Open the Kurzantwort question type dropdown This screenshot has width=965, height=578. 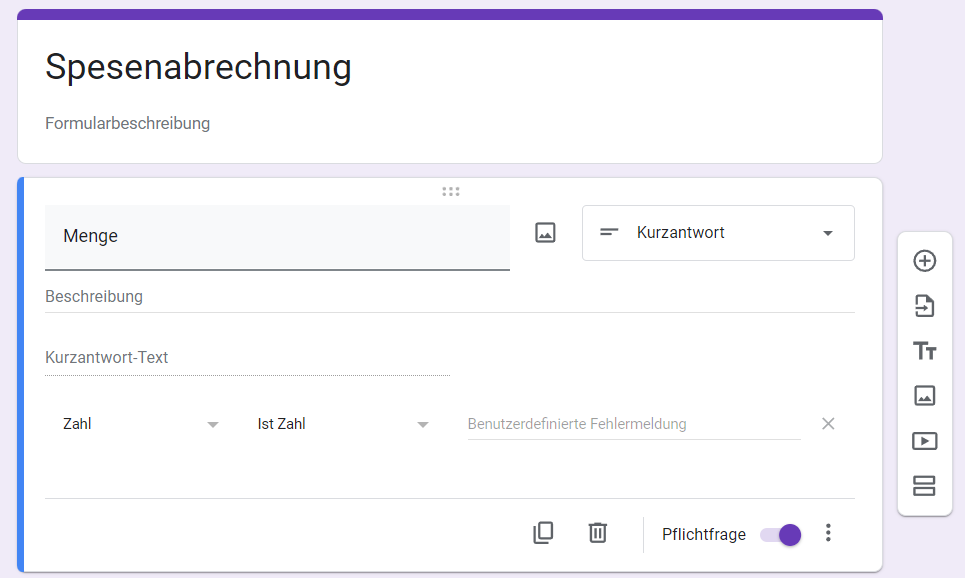718,233
